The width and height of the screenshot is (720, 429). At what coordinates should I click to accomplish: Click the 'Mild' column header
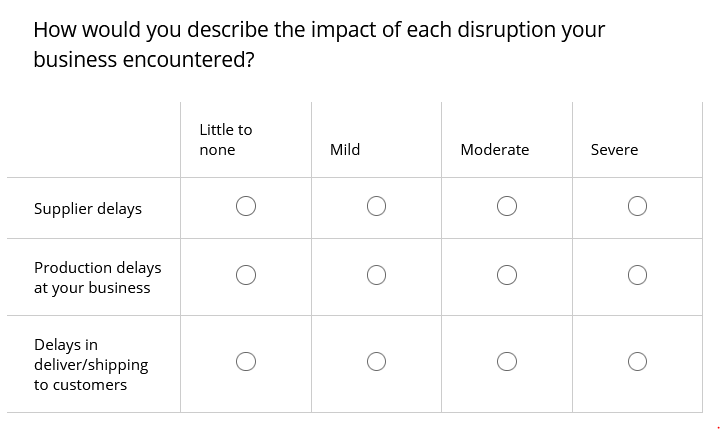click(x=345, y=150)
